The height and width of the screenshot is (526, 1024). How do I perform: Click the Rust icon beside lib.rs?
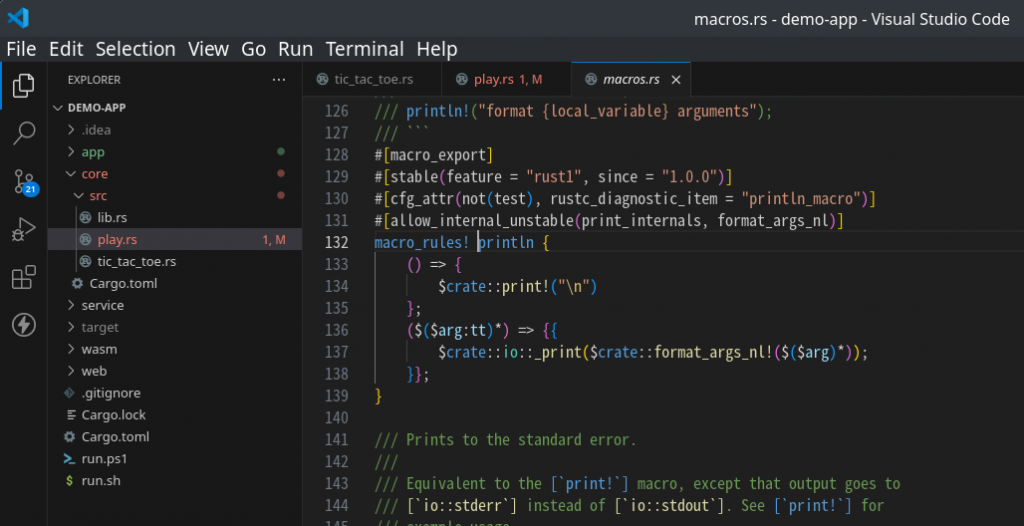point(85,218)
